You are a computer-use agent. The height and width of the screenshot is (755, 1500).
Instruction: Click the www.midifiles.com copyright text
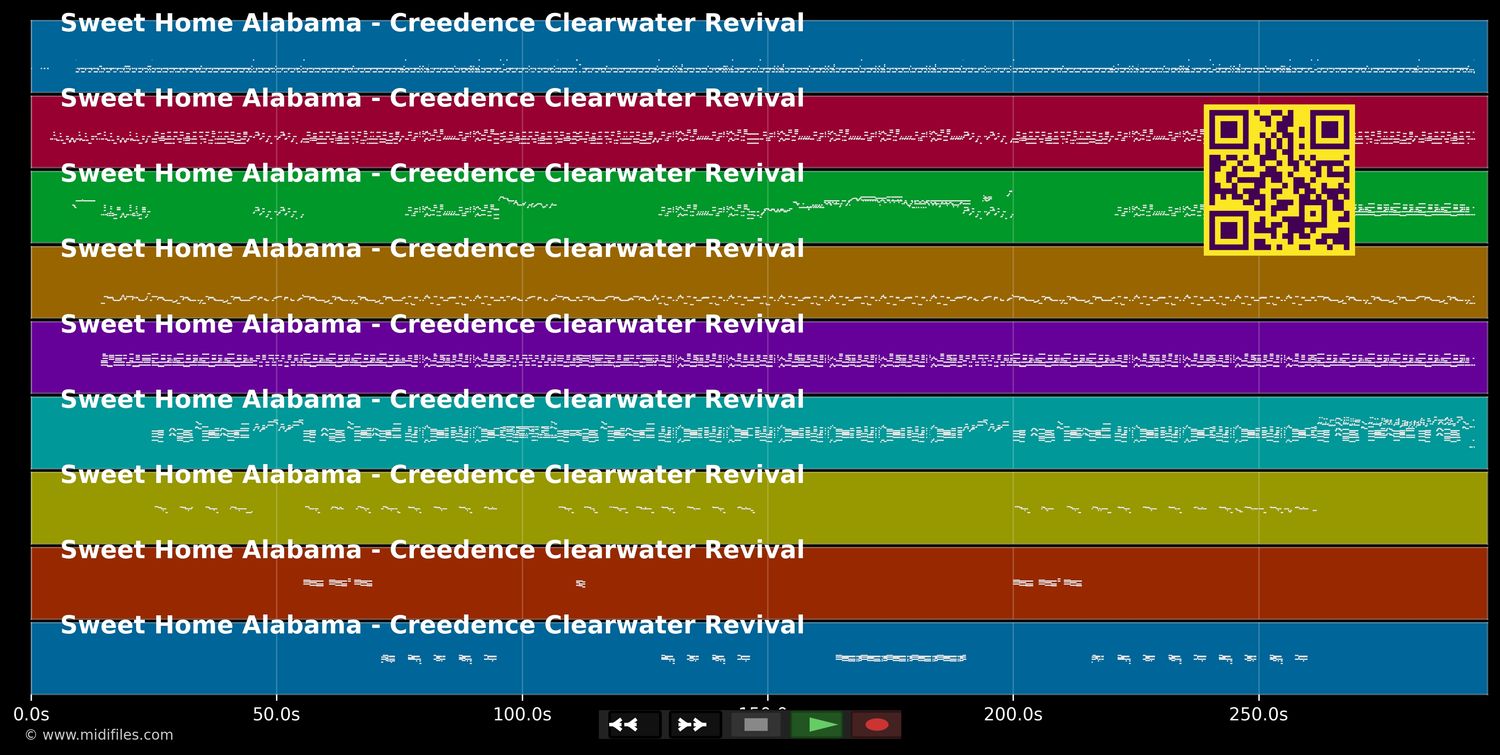click(x=99, y=735)
